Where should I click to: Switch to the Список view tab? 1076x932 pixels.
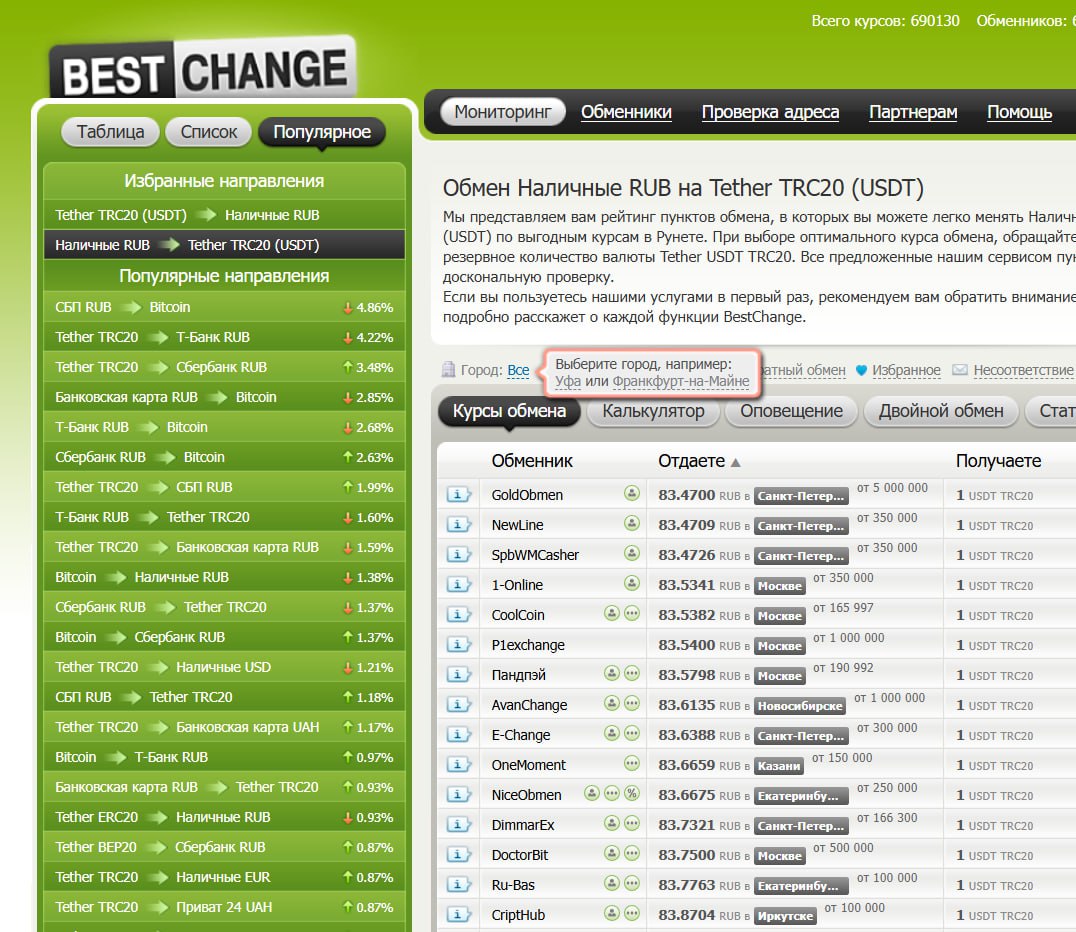click(x=209, y=132)
